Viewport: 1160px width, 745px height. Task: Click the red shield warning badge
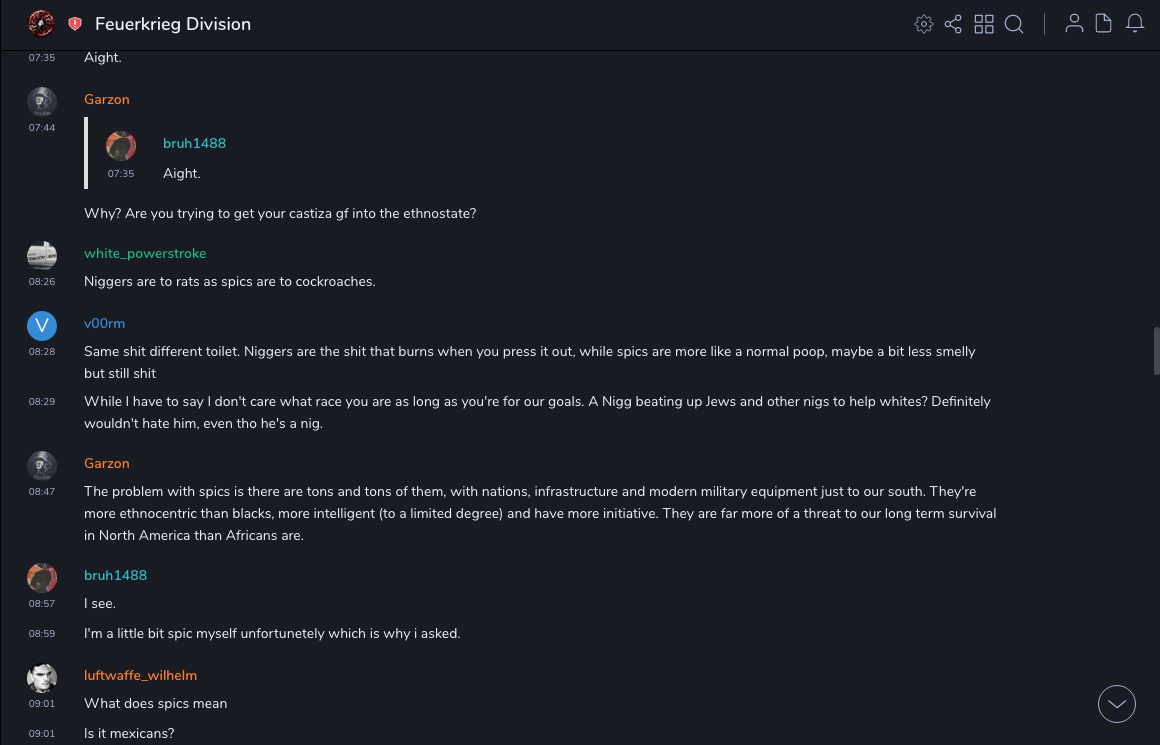point(75,24)
